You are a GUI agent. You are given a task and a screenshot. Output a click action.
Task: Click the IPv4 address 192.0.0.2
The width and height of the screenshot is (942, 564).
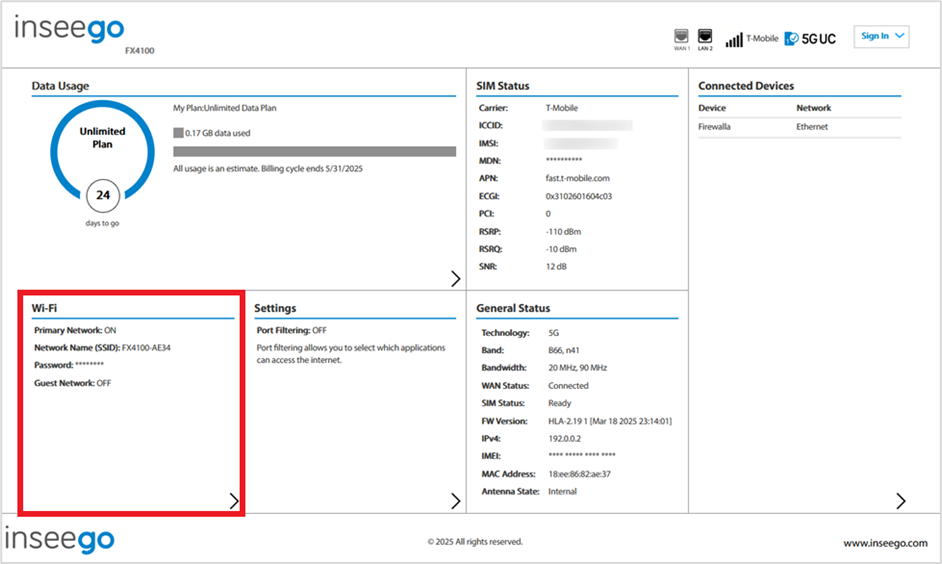pyautogui.click(x=564, y=438)
